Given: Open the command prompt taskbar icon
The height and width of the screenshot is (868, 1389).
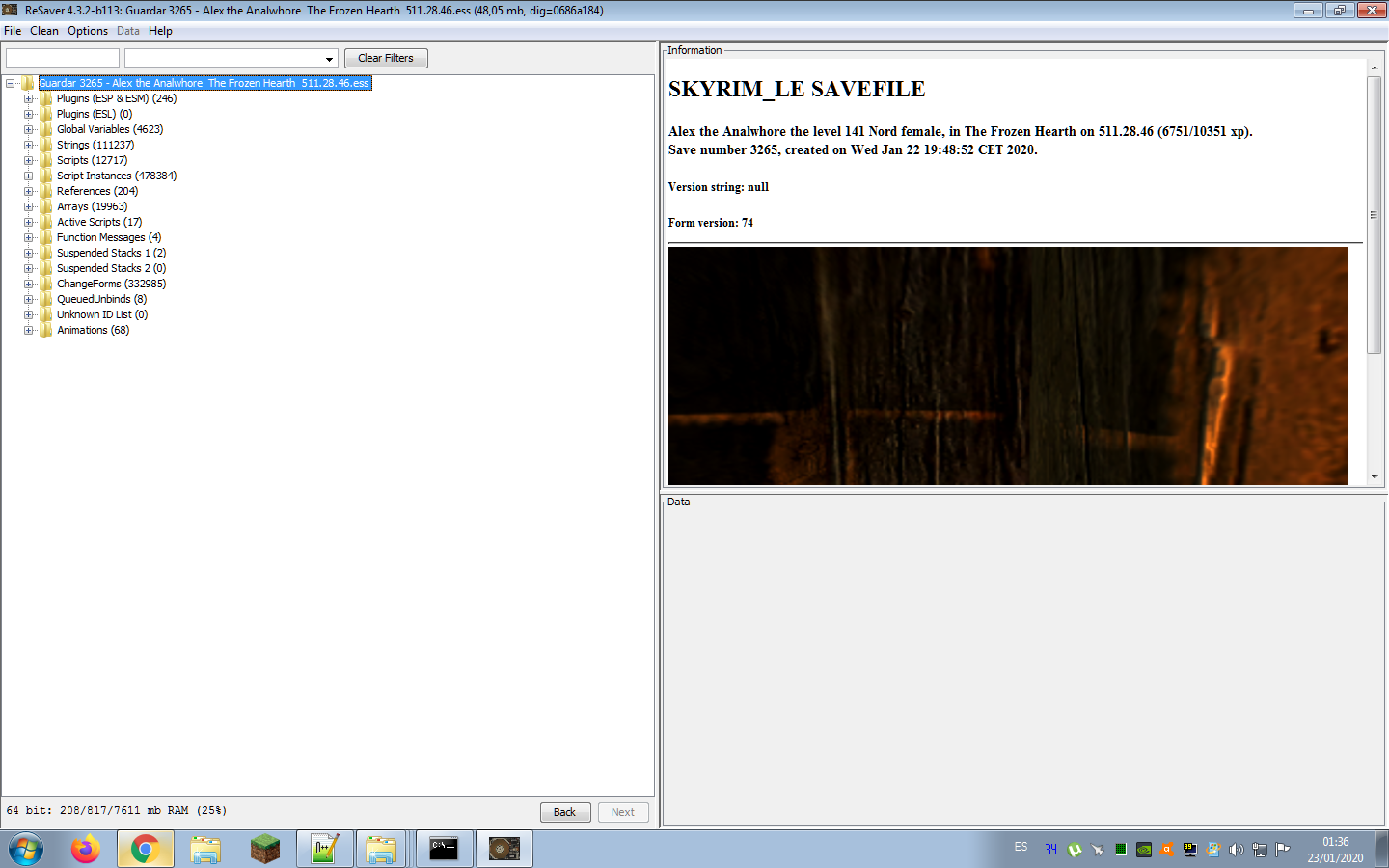Looking at the screenshot, I should point(444,849).
